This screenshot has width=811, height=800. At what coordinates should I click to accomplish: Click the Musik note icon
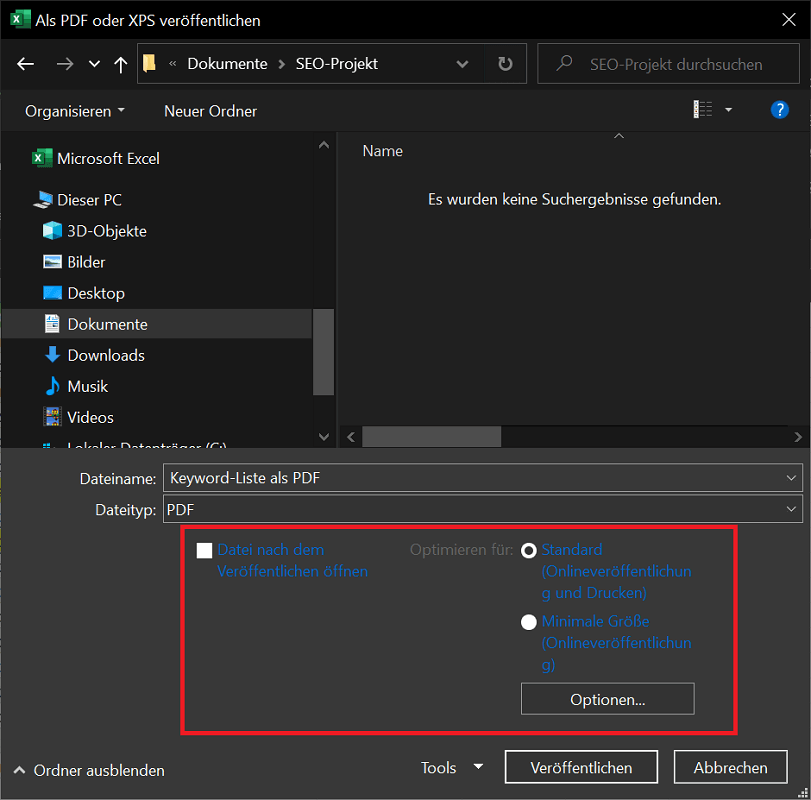[52, 386]
